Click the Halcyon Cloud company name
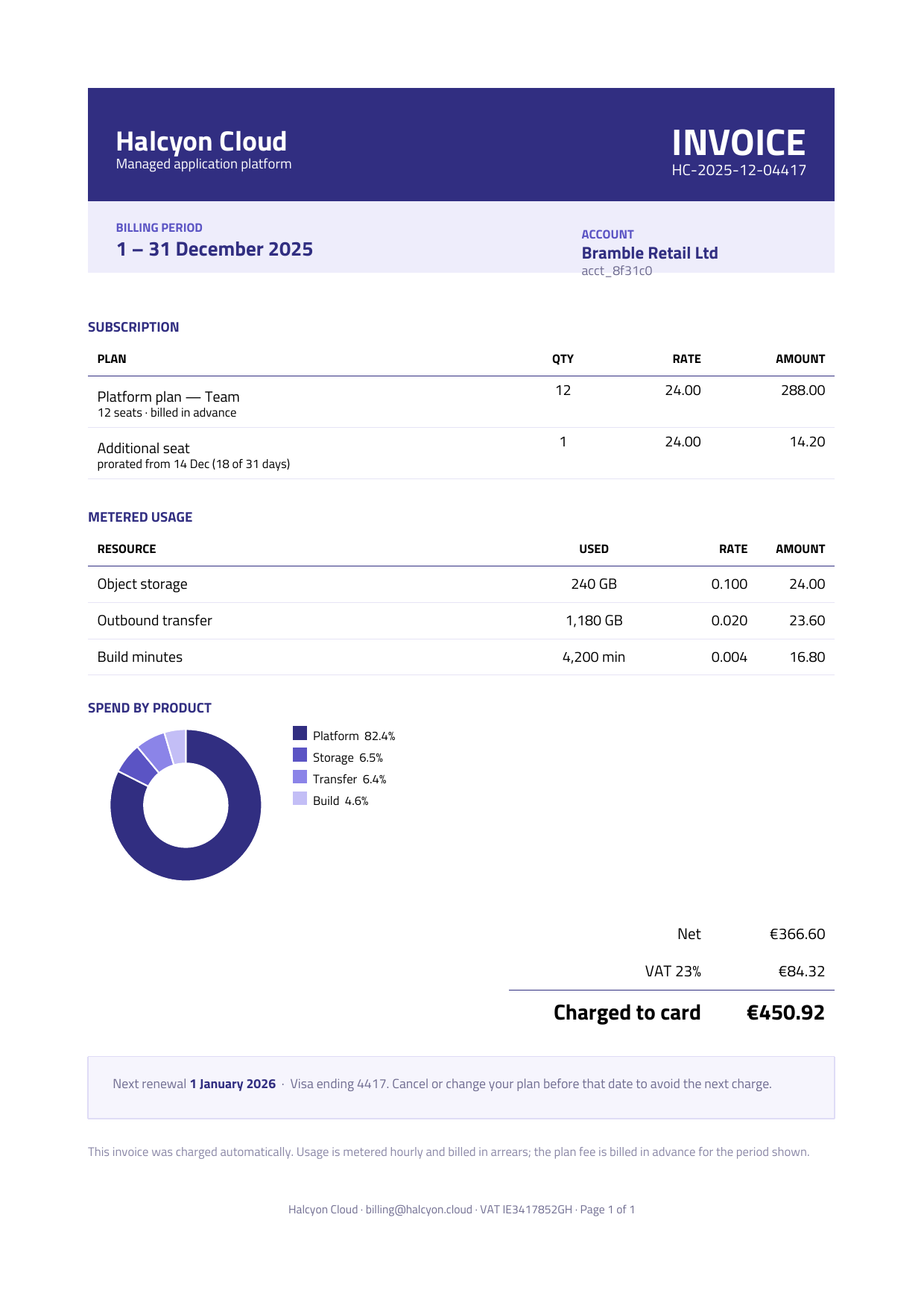924x1308 pixels. 201,142
